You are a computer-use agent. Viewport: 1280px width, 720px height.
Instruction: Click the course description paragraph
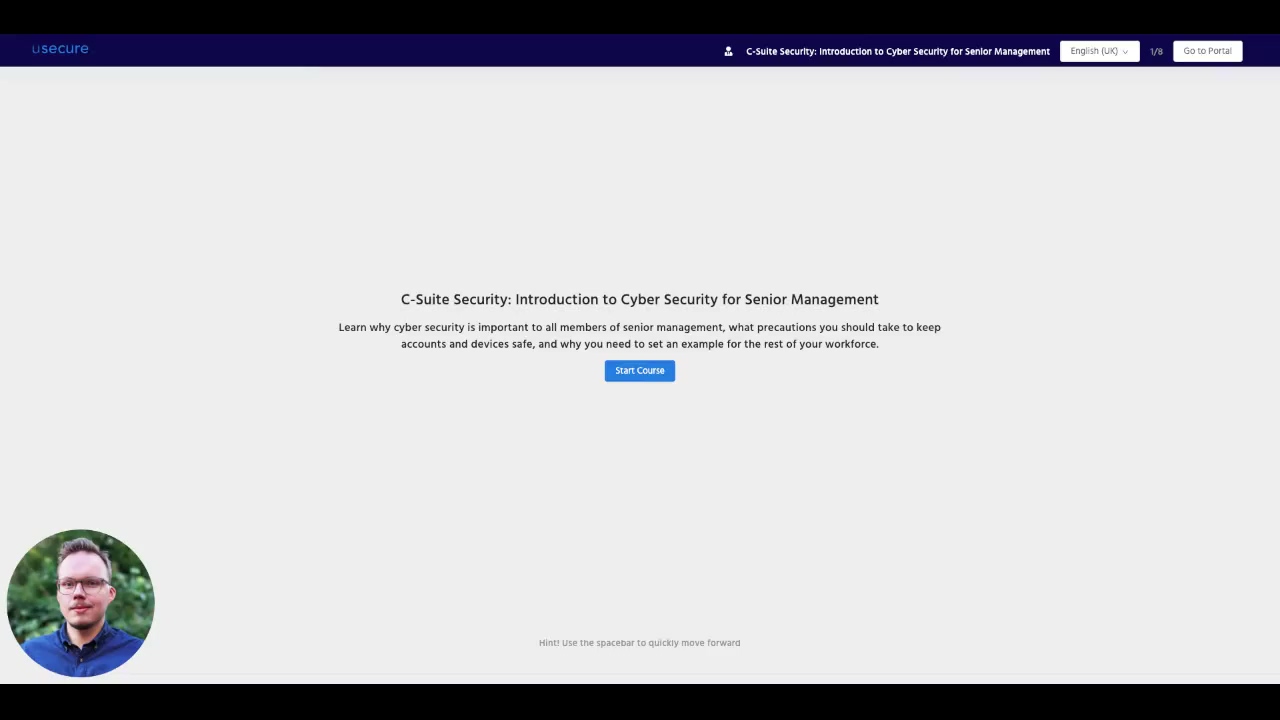(x=639, y=335)
